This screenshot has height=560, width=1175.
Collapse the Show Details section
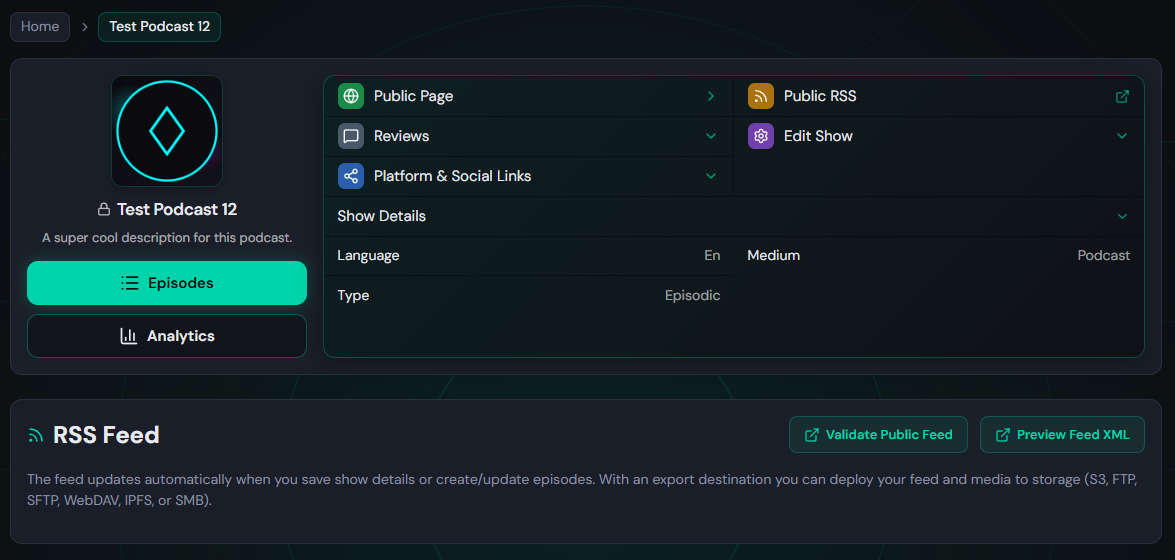pyautogui.click(x=1122, y=216)
